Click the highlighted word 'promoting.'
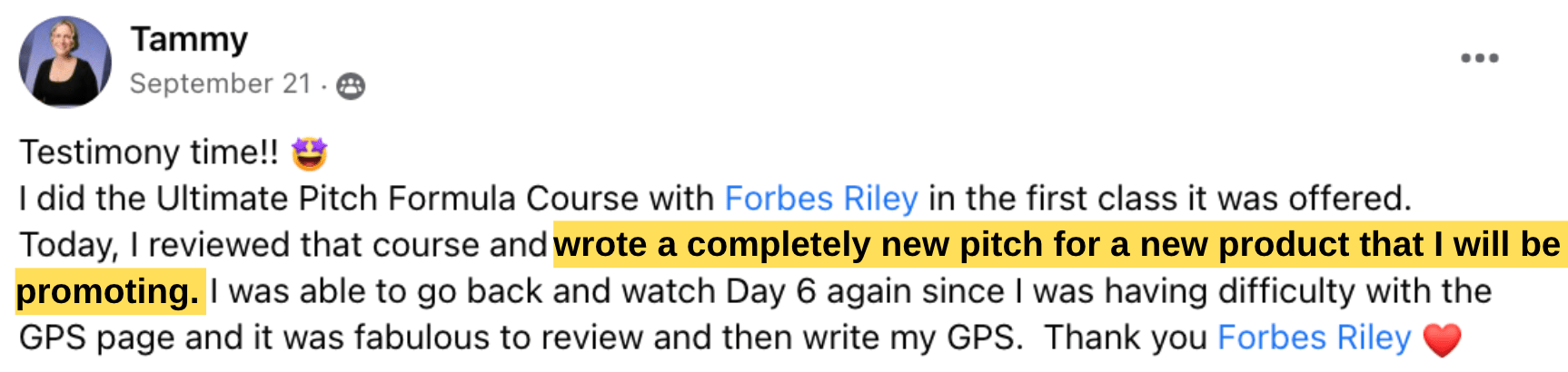1568x372 pixels. [x=108, y=291]
